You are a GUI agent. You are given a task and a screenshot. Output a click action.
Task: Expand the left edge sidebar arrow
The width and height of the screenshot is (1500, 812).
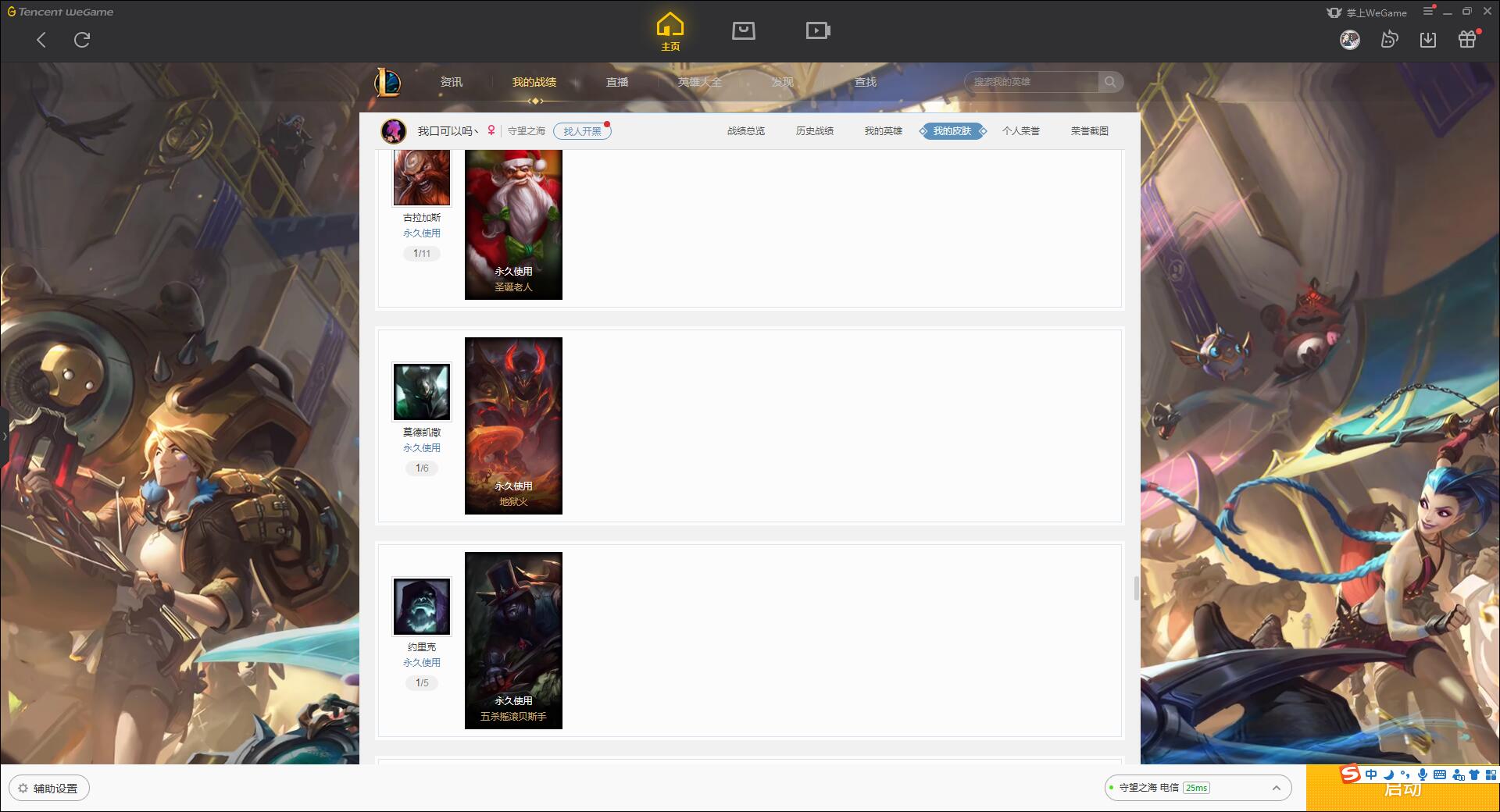(4, 436)
